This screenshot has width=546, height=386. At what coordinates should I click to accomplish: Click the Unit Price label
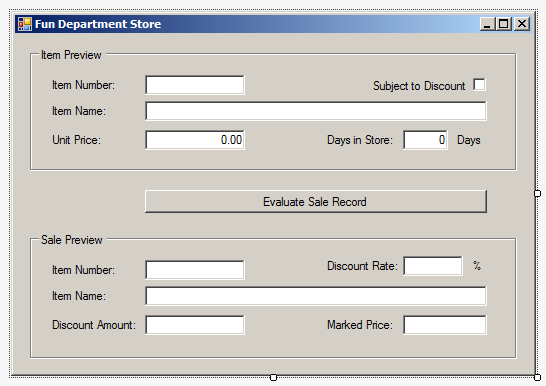(76, 140)
